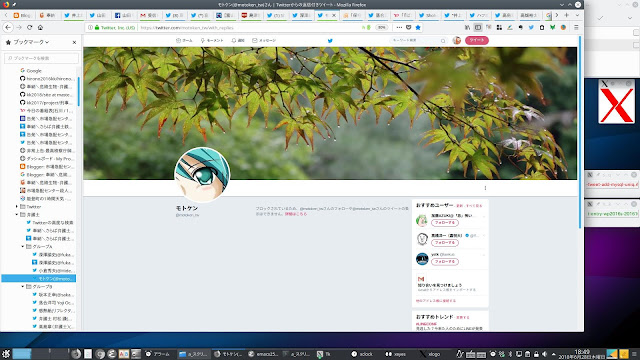Open the Firefox home page icon
Viewport: 640px width, 360px height.
pyautogui.click(x=40, y=27)
